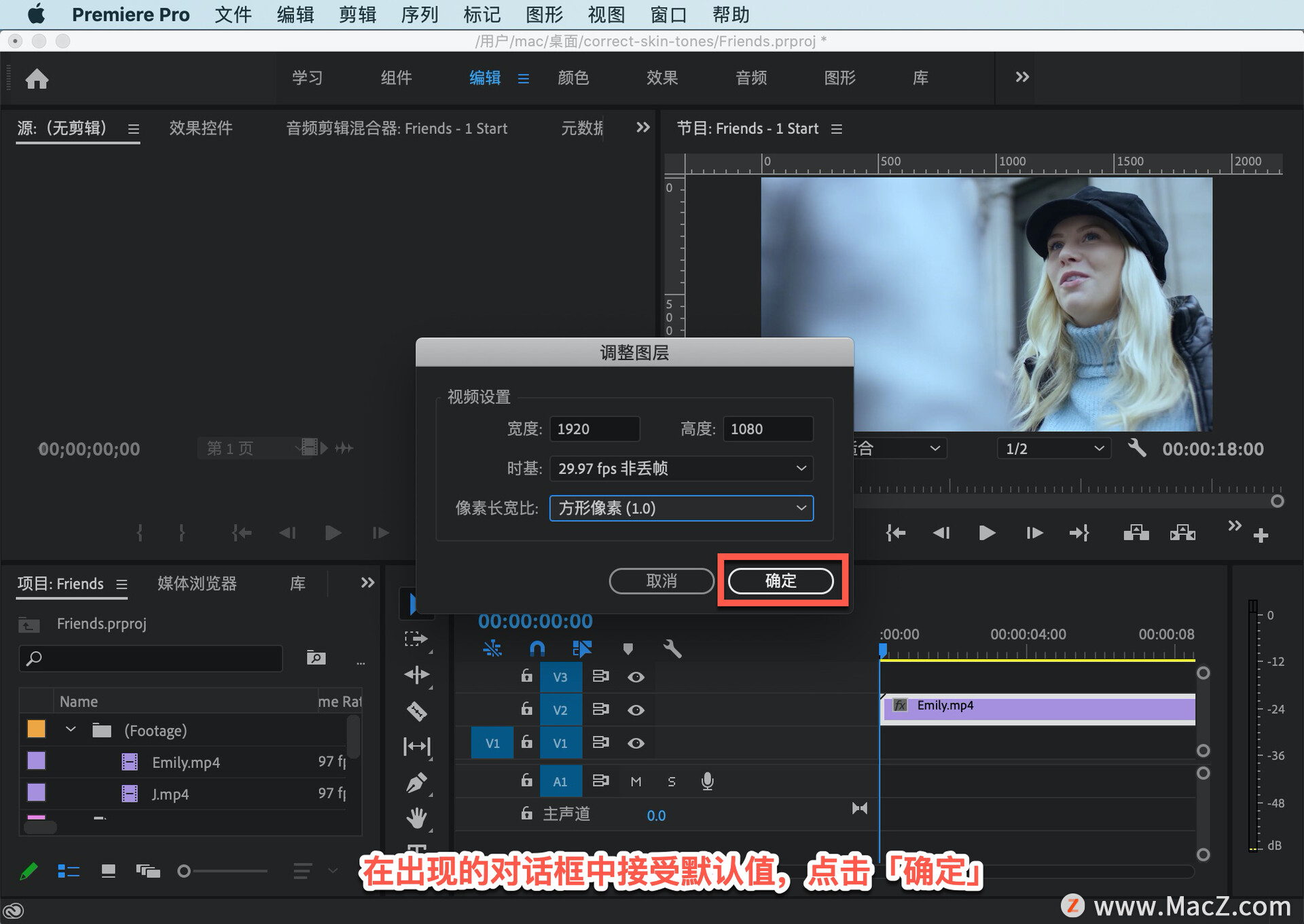Click the 取消 button in the dialog

click(x=661, y=580)
